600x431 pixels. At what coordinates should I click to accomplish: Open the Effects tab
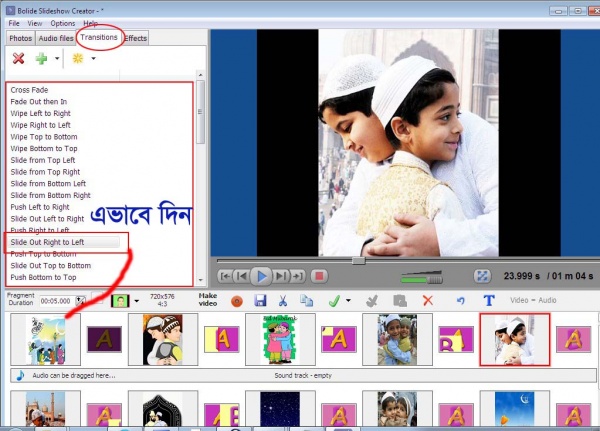(x=136, y=38)
